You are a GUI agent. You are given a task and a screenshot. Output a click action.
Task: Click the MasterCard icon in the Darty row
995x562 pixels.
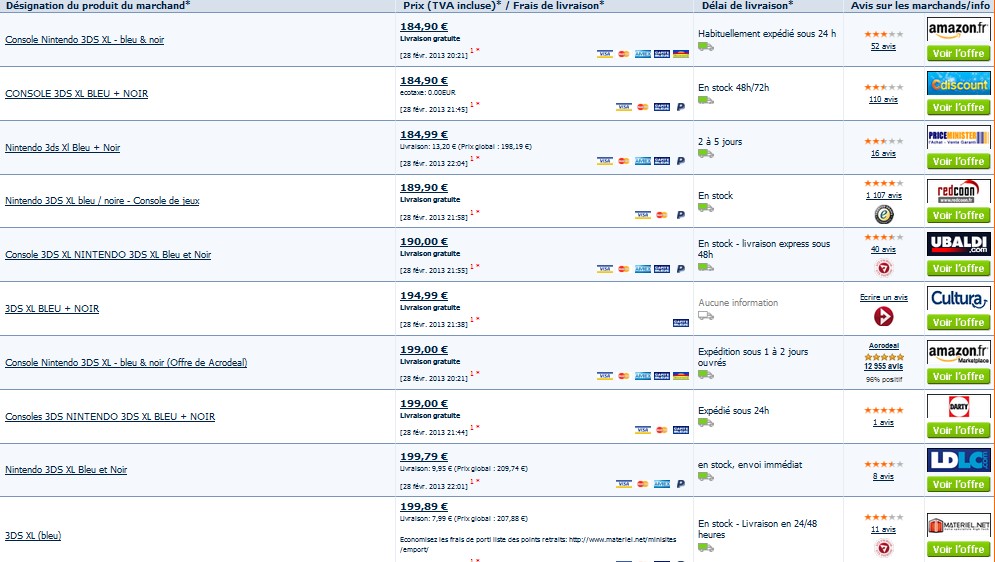[662, 430]
